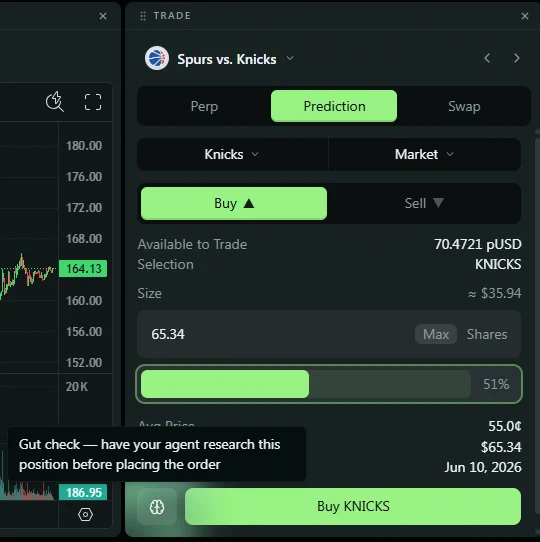The width and height of the screenshot is (540, 542).
Task: Open chart settings hexagon icon
Action: coord(85,515)
